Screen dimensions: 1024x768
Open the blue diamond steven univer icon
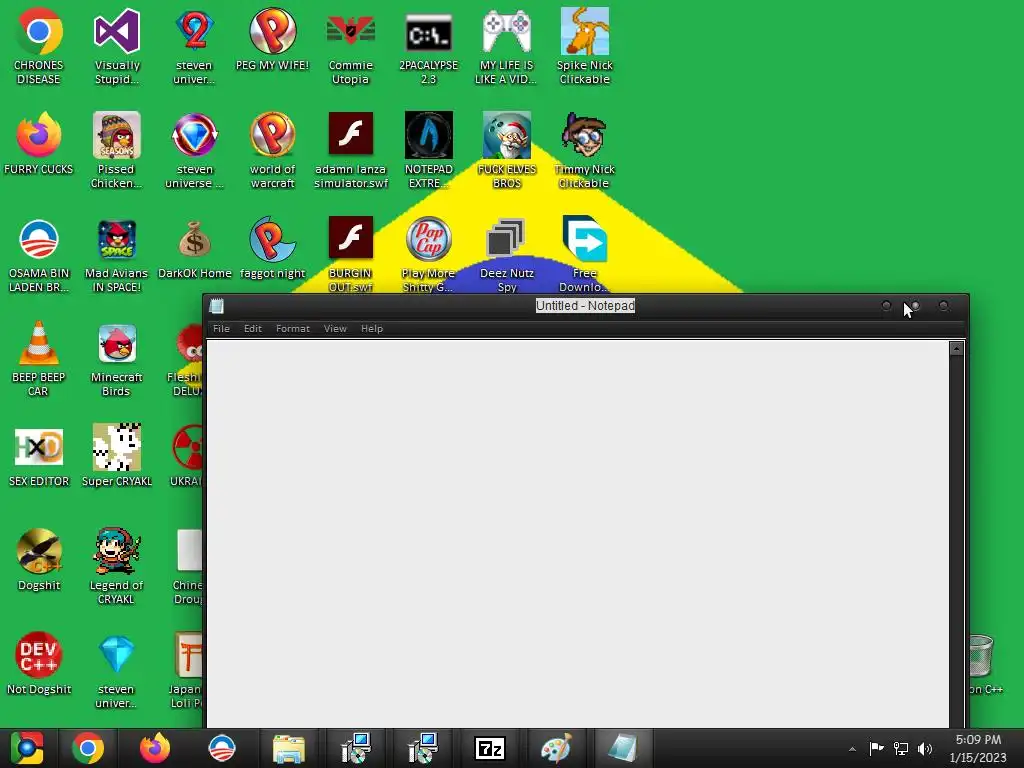point(117,671)
